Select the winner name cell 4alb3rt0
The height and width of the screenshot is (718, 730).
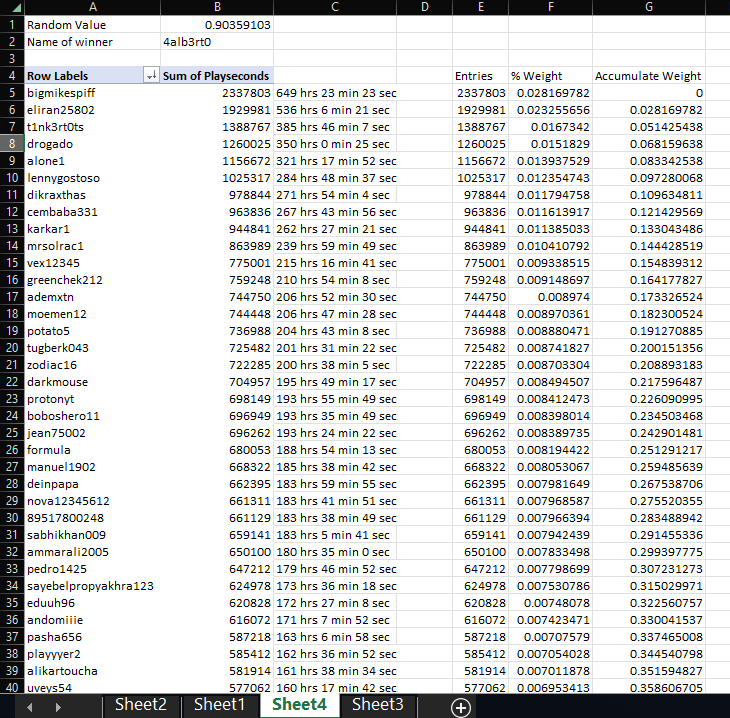tap(216, 42)
